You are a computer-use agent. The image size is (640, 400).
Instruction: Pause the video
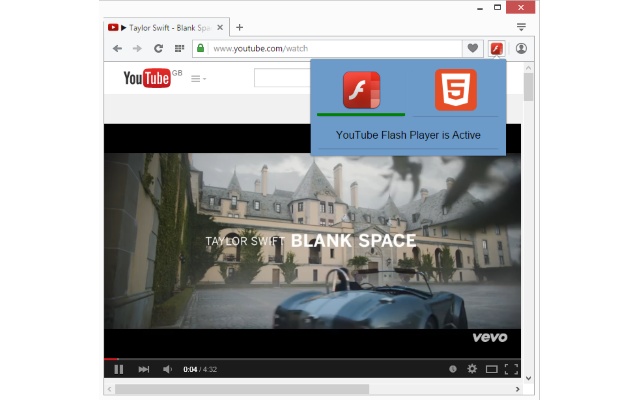click(119, 369)
